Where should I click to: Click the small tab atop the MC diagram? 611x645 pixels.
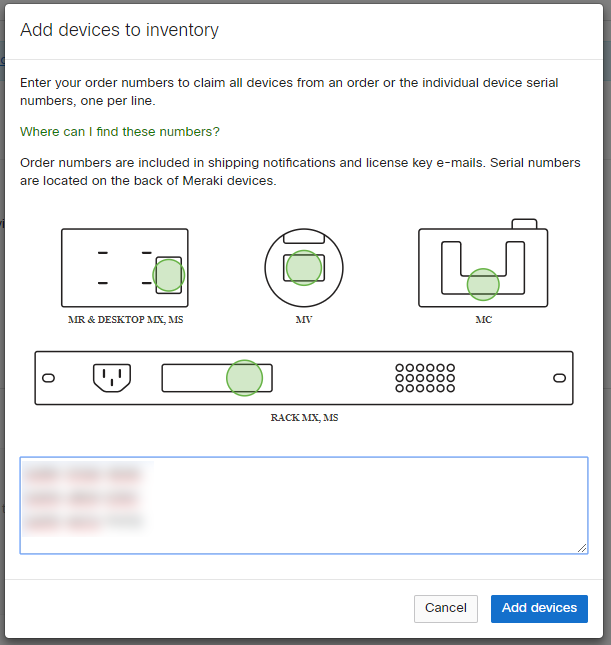(523, 223)
